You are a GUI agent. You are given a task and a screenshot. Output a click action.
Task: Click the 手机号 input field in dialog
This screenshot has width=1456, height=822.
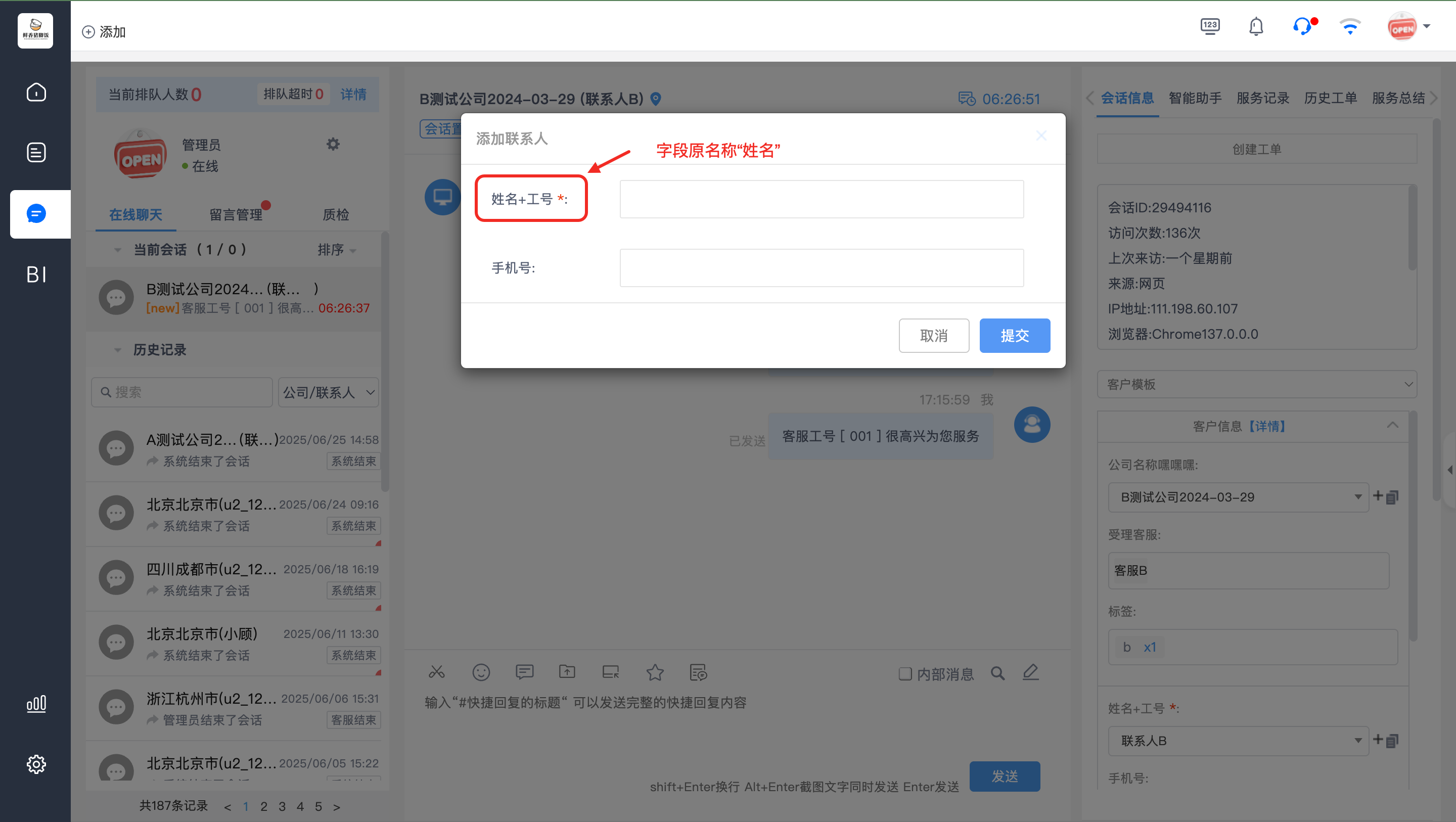click(x=822, y=268)
